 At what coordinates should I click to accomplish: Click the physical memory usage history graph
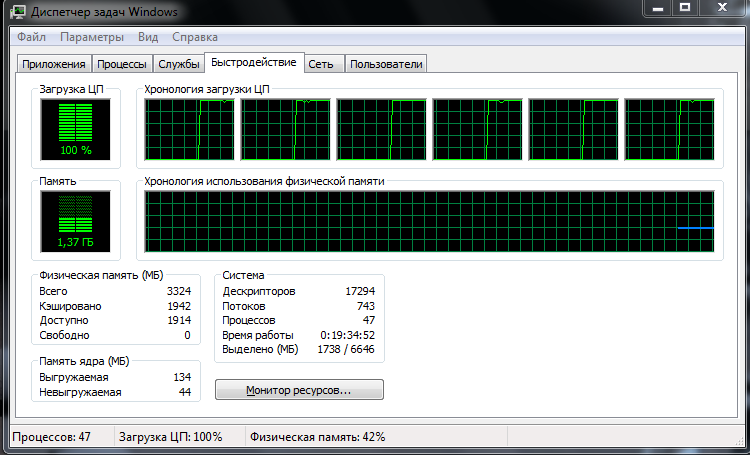(430, 222)
